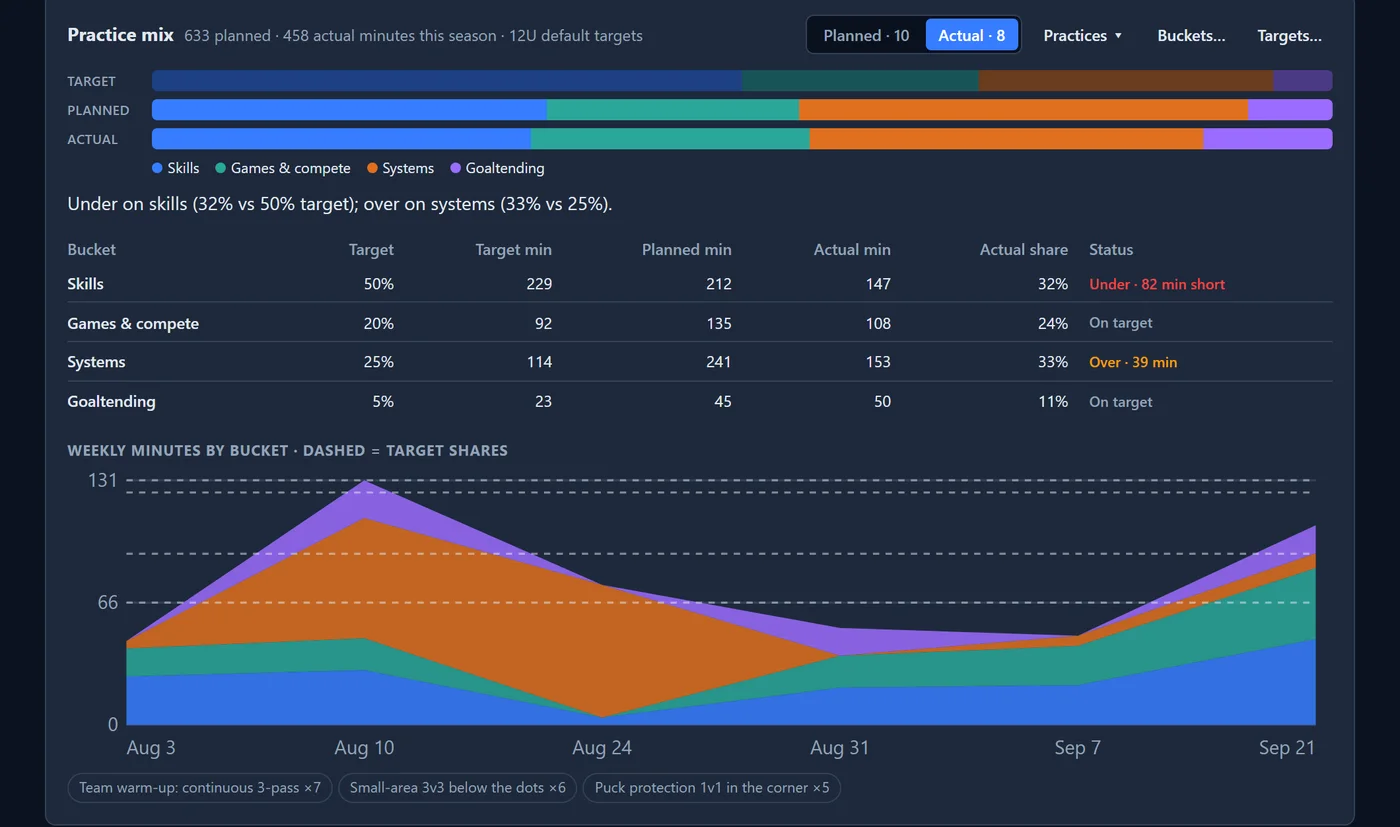This screenshot has width=1400, height=827.
Task: Click the Planned min column header
Action: pyautogui.click(x=686, y=249)
